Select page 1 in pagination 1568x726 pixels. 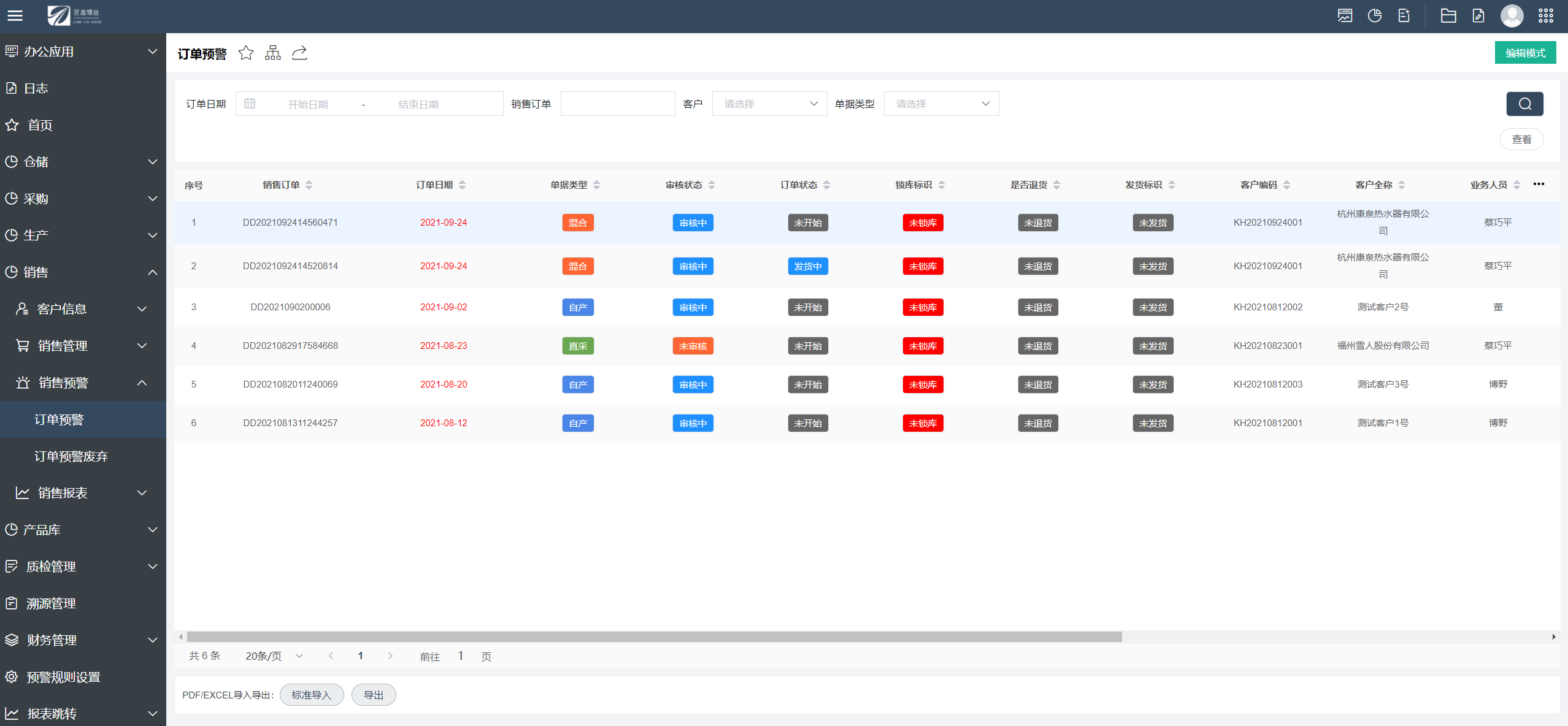coord(361,656)
